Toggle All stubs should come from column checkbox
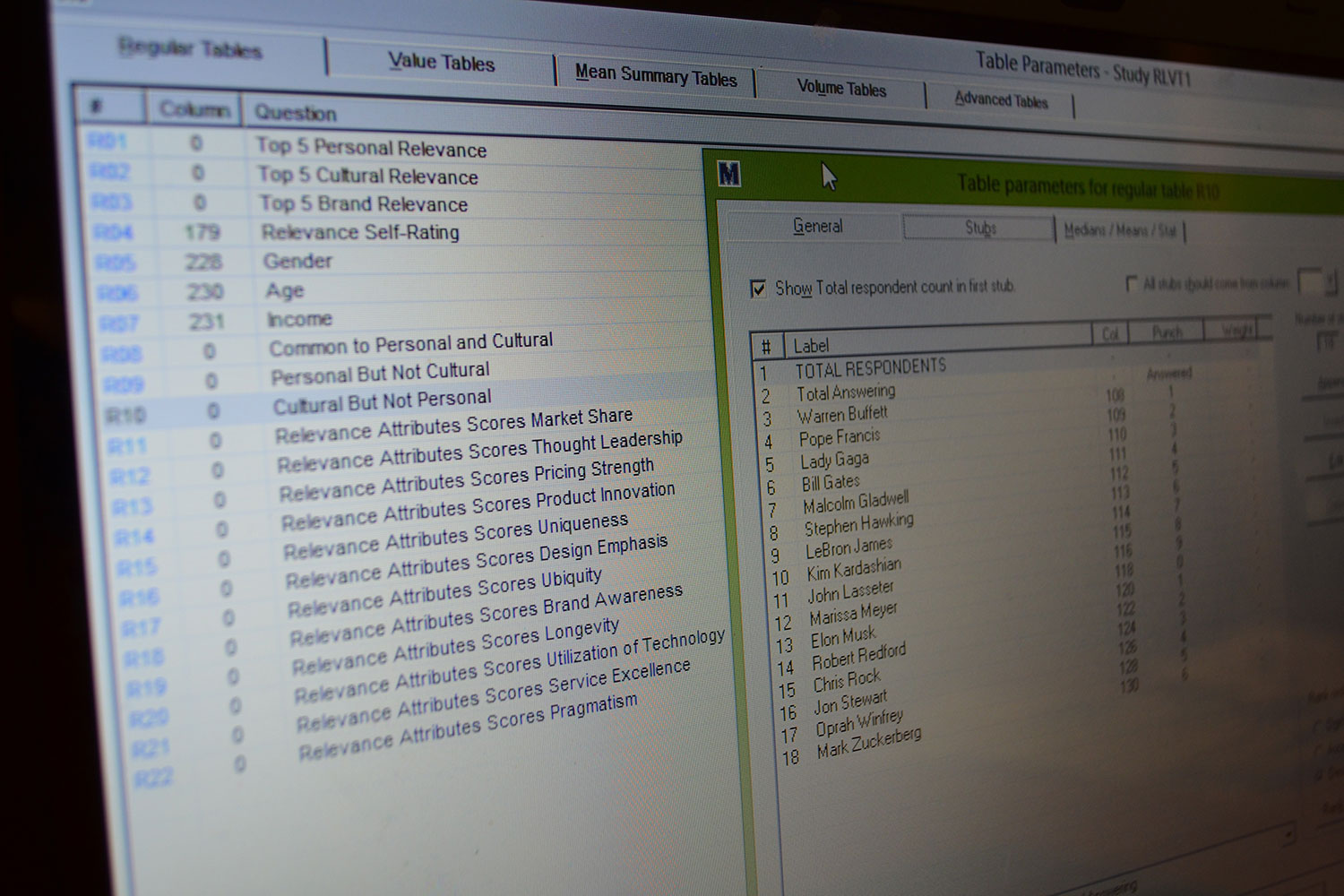Viewport: 1344px width, 896px height. tap(1132, 283)
